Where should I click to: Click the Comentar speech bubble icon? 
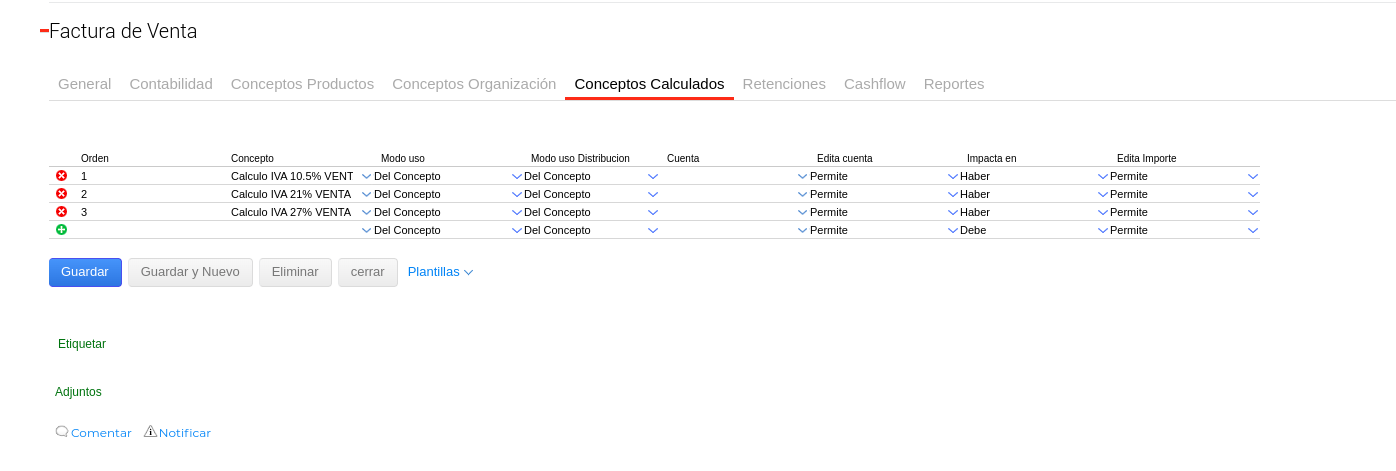click(x=62, y=432)
